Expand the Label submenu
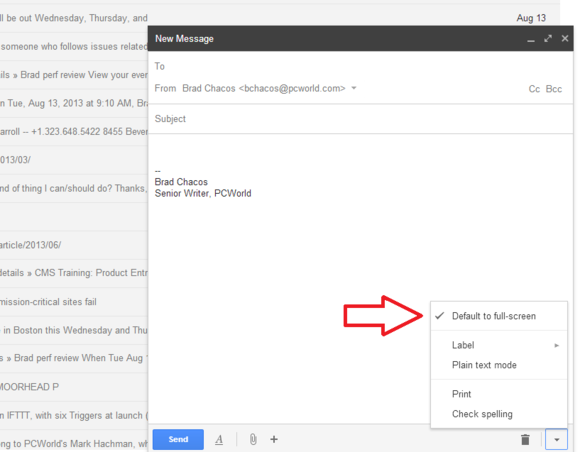 click(499, 345)
